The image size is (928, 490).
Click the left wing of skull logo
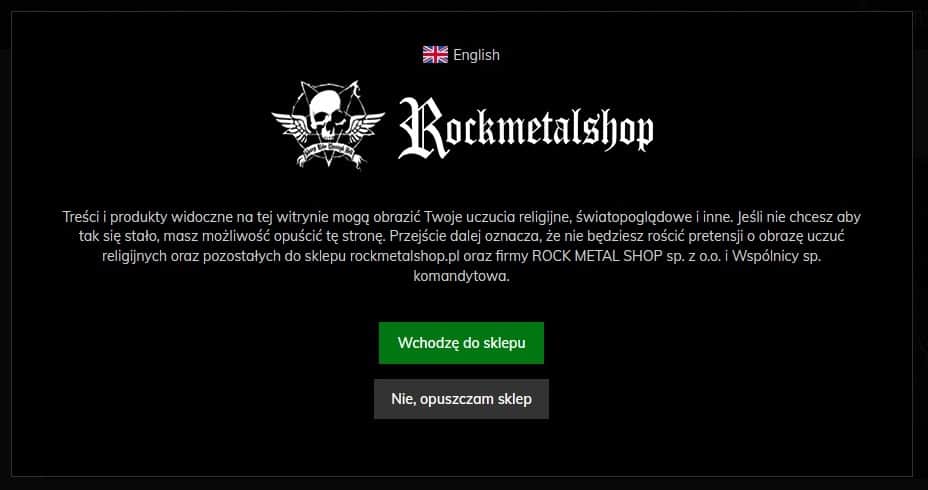(291, 124)
